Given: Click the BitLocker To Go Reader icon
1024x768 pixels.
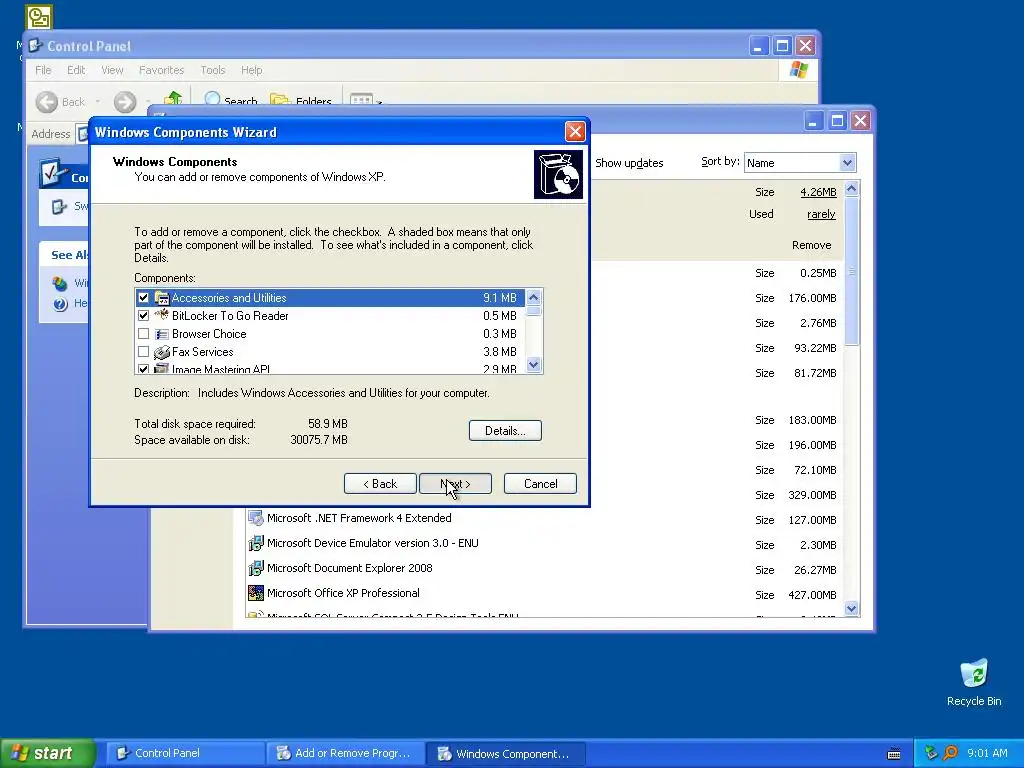Looking at the screenshot, I should pos(161,315).
